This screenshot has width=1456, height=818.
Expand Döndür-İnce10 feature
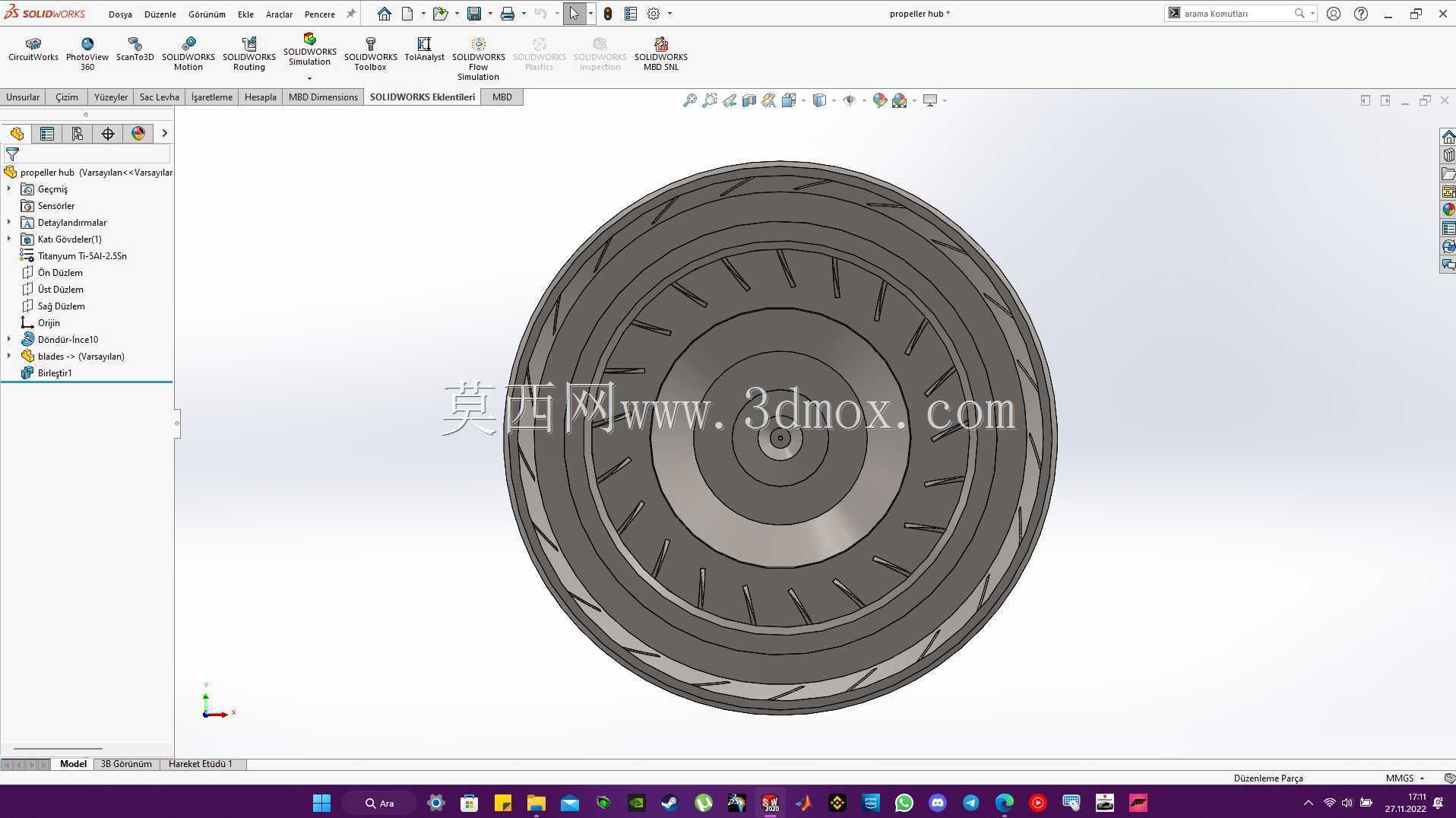(9, 339)
